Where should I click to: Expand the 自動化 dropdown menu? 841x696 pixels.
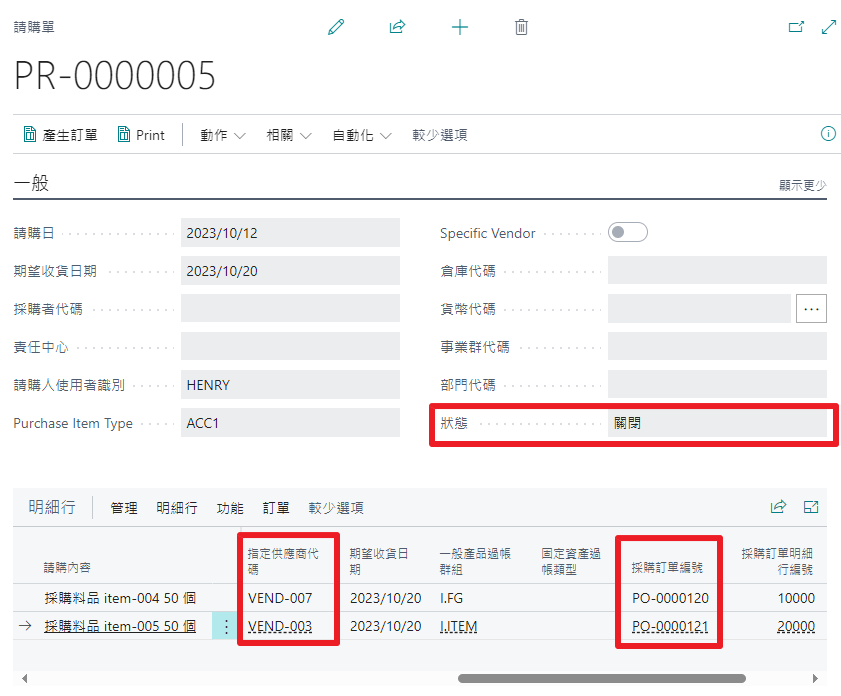[362, 135]
